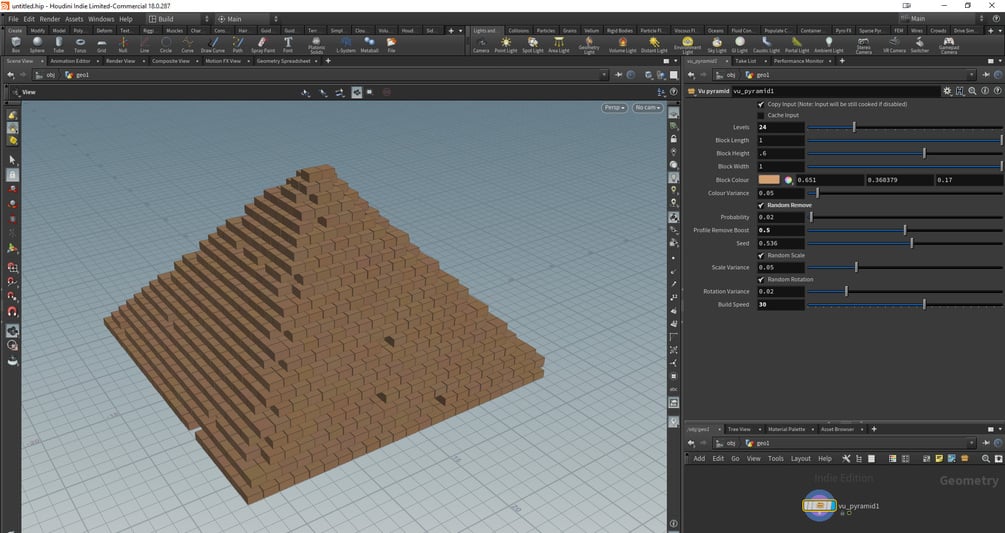Click the Metaball shelf tool
This screenshot has height=533, width=1005.
pyautogui.click(x=369, y=44)
